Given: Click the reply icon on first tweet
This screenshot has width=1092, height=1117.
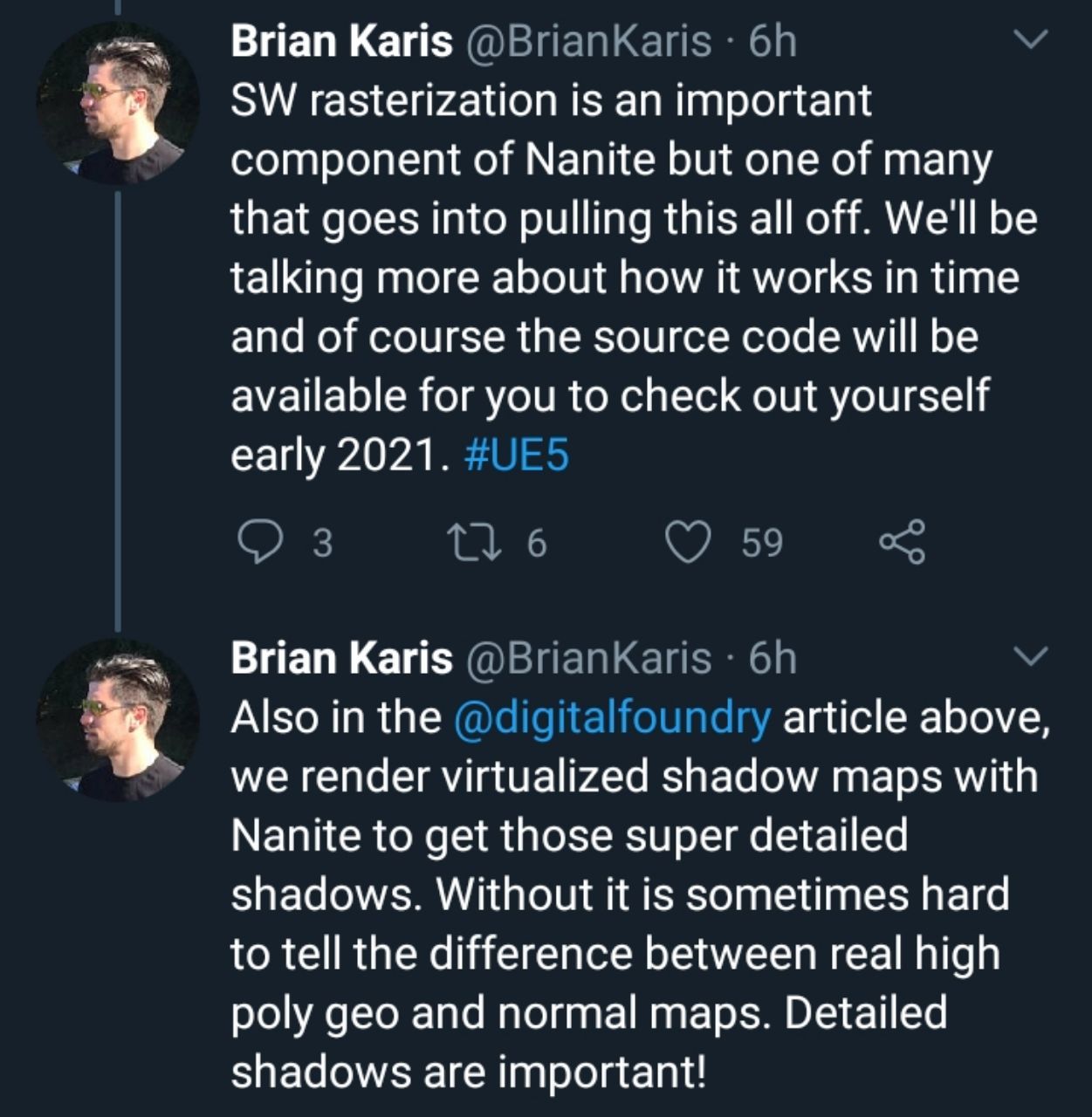Looking at the screenshot, I should tap(258, 543).
